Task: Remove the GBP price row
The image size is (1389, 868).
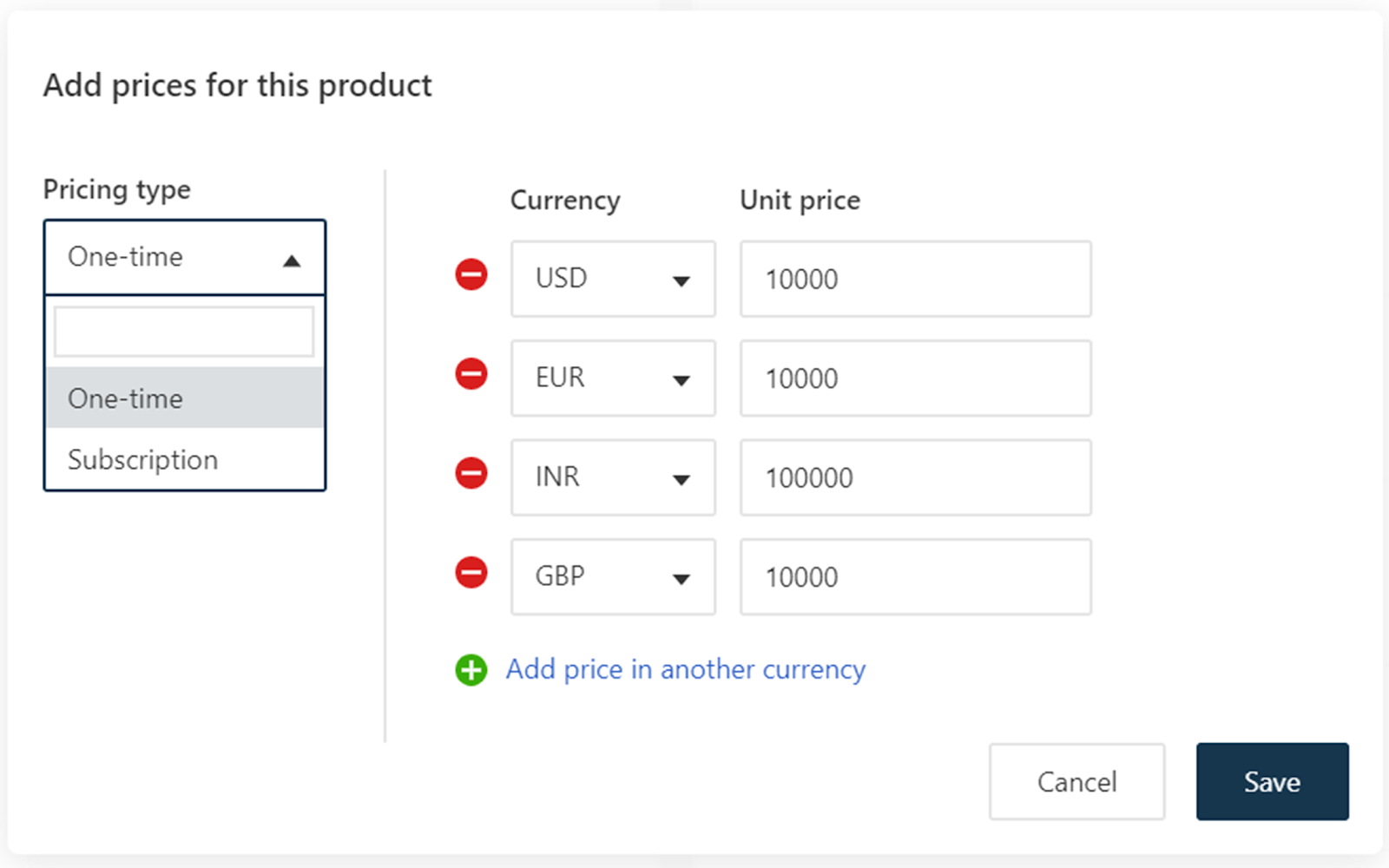Action: (471, 572)
